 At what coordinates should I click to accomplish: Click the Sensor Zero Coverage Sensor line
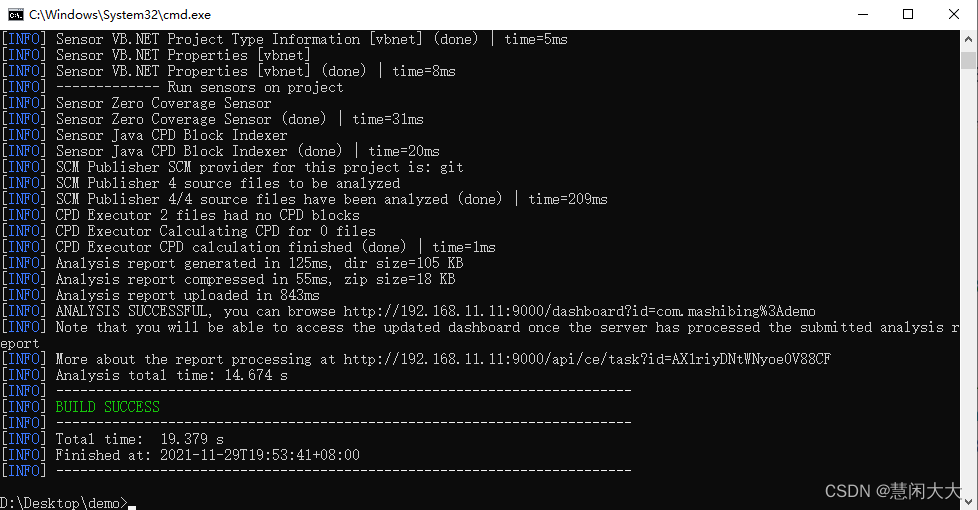(x=163, y=103)
